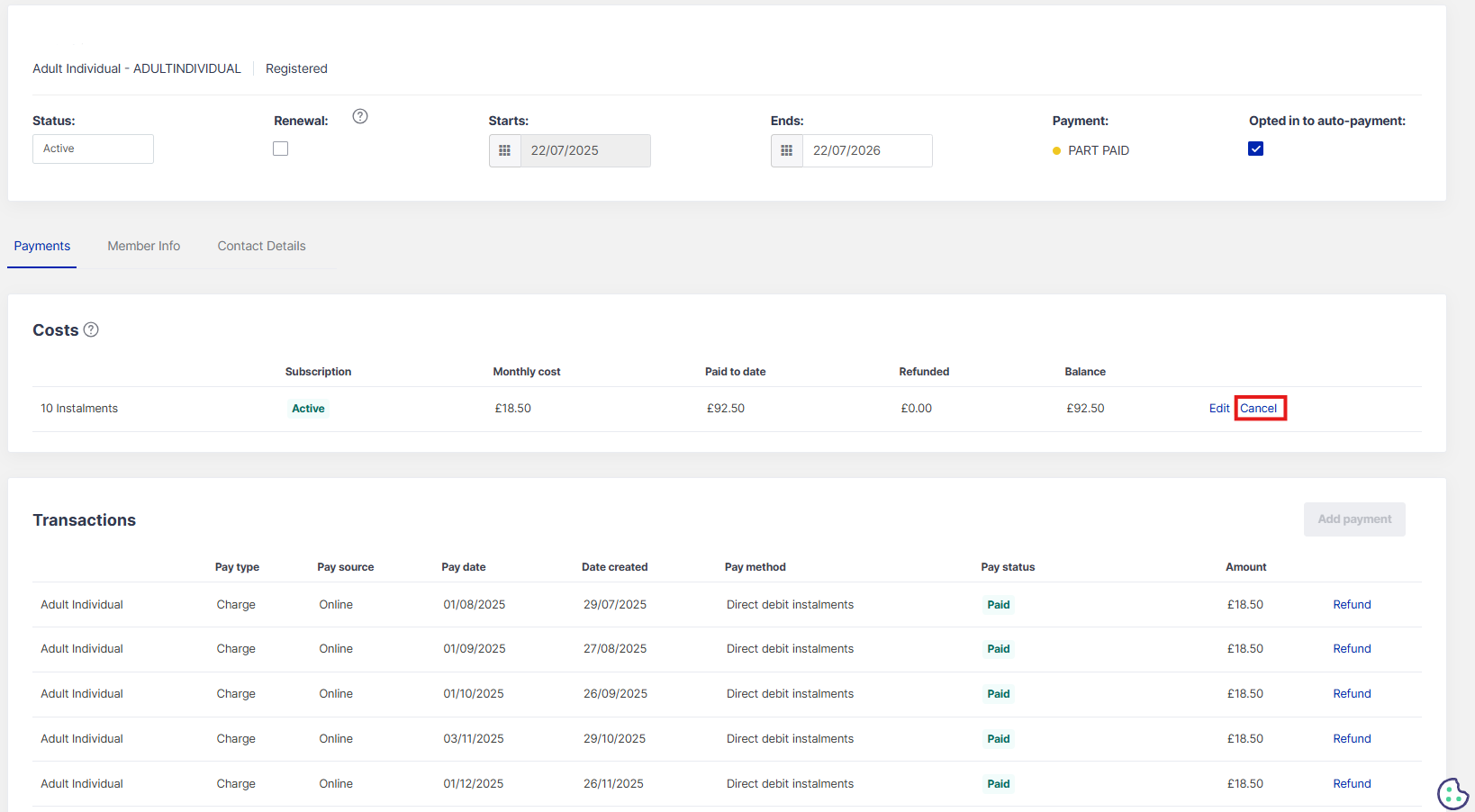This screenshot has height=812, width=1475.
Task: Open the Ends date calendar icon
Action: (x=787, y=150)
